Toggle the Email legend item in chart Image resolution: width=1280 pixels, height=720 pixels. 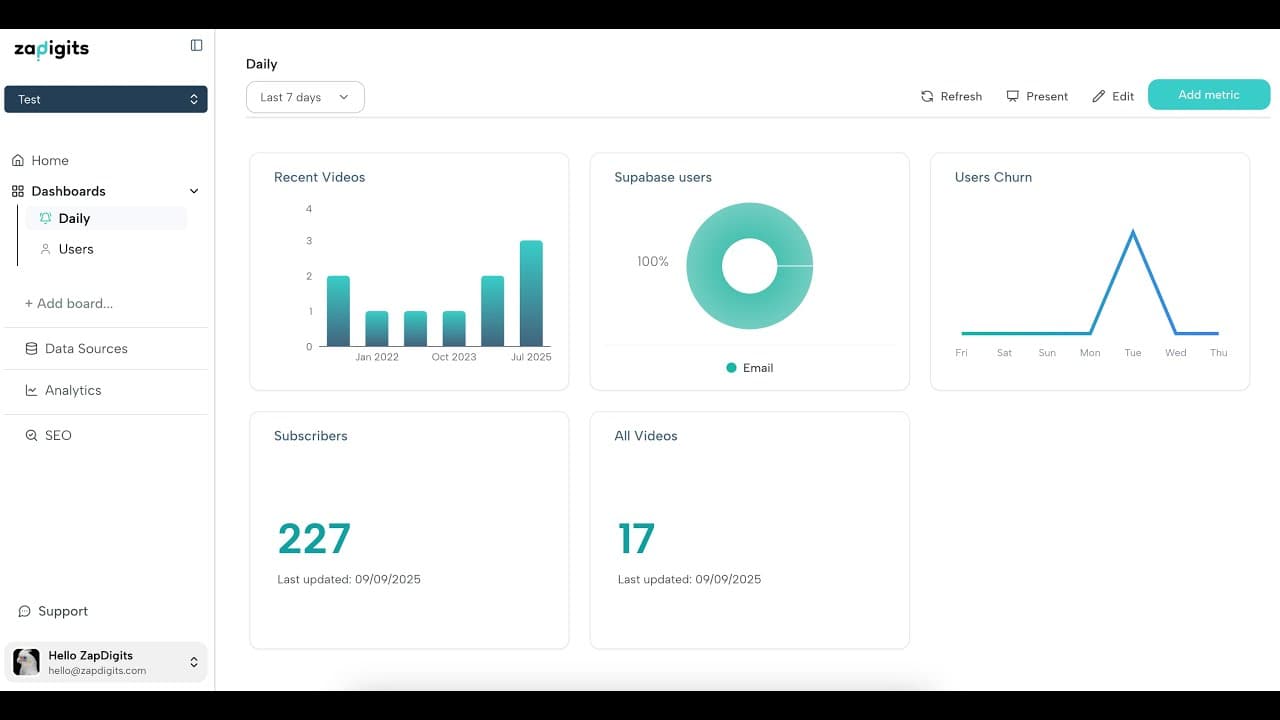pyautogui.click(x=749, y=368)
